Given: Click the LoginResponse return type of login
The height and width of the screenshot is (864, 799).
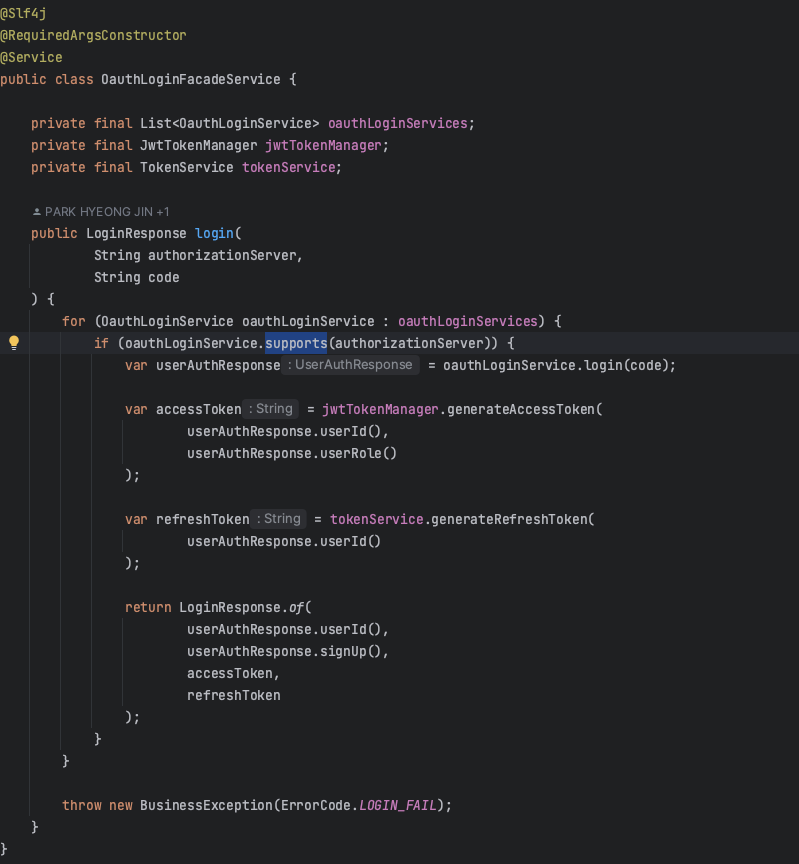Looking at the screenshot, I should [x=136, y=234].
